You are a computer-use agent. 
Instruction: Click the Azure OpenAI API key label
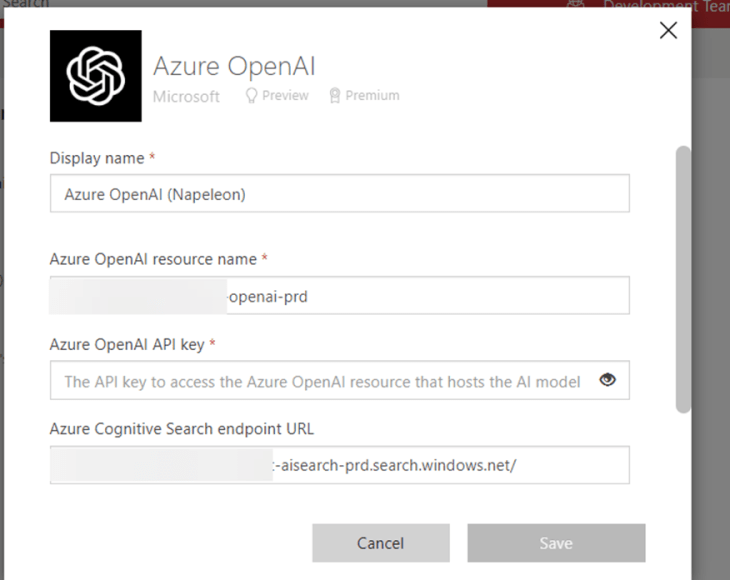click(127, 344)
